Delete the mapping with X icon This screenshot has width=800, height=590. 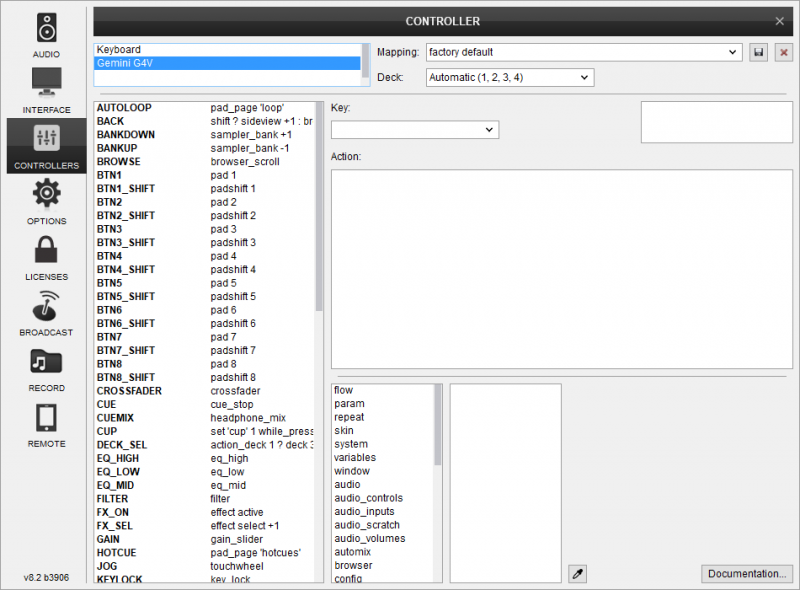783,52
